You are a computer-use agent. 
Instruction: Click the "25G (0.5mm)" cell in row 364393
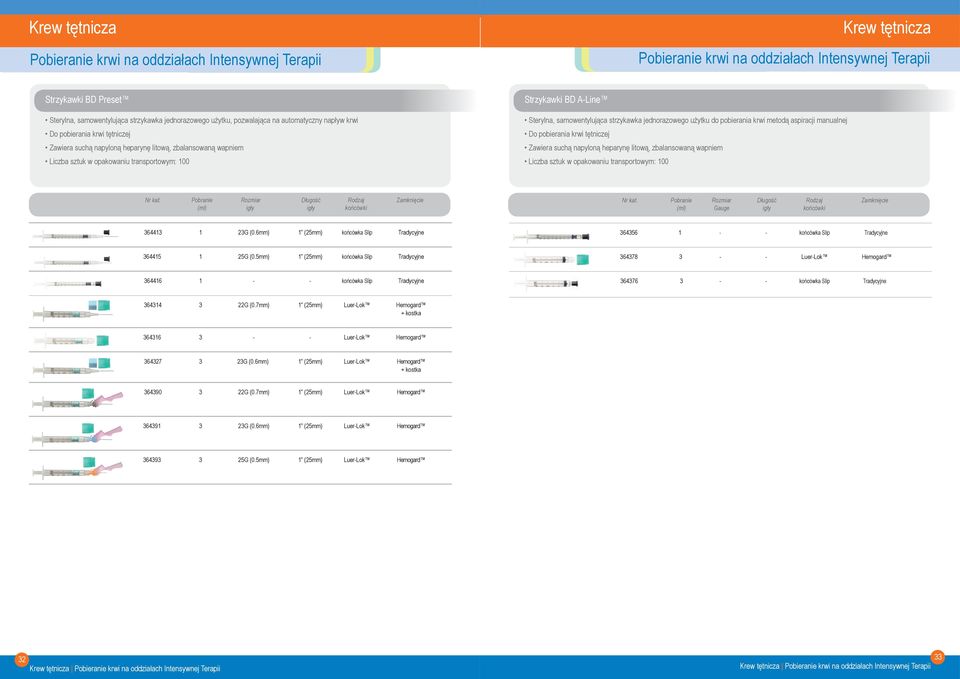[x=253, y=459]
